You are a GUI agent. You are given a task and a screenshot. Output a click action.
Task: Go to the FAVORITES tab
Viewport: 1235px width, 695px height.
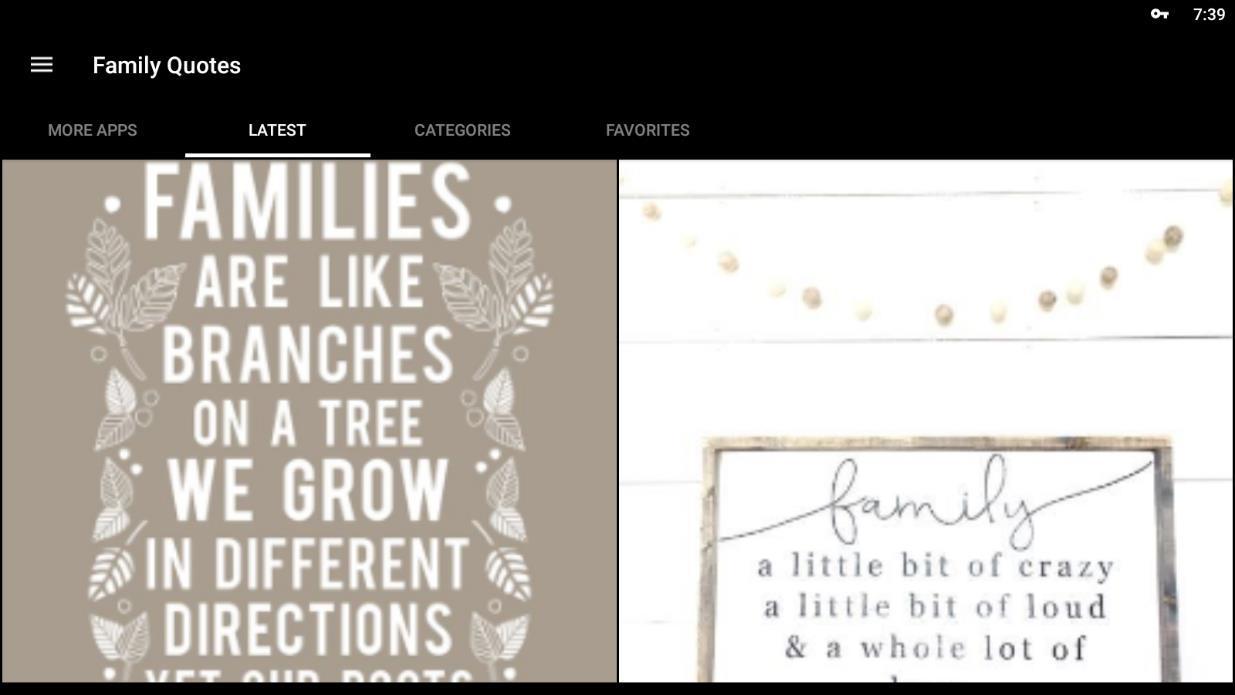(647, 130)
